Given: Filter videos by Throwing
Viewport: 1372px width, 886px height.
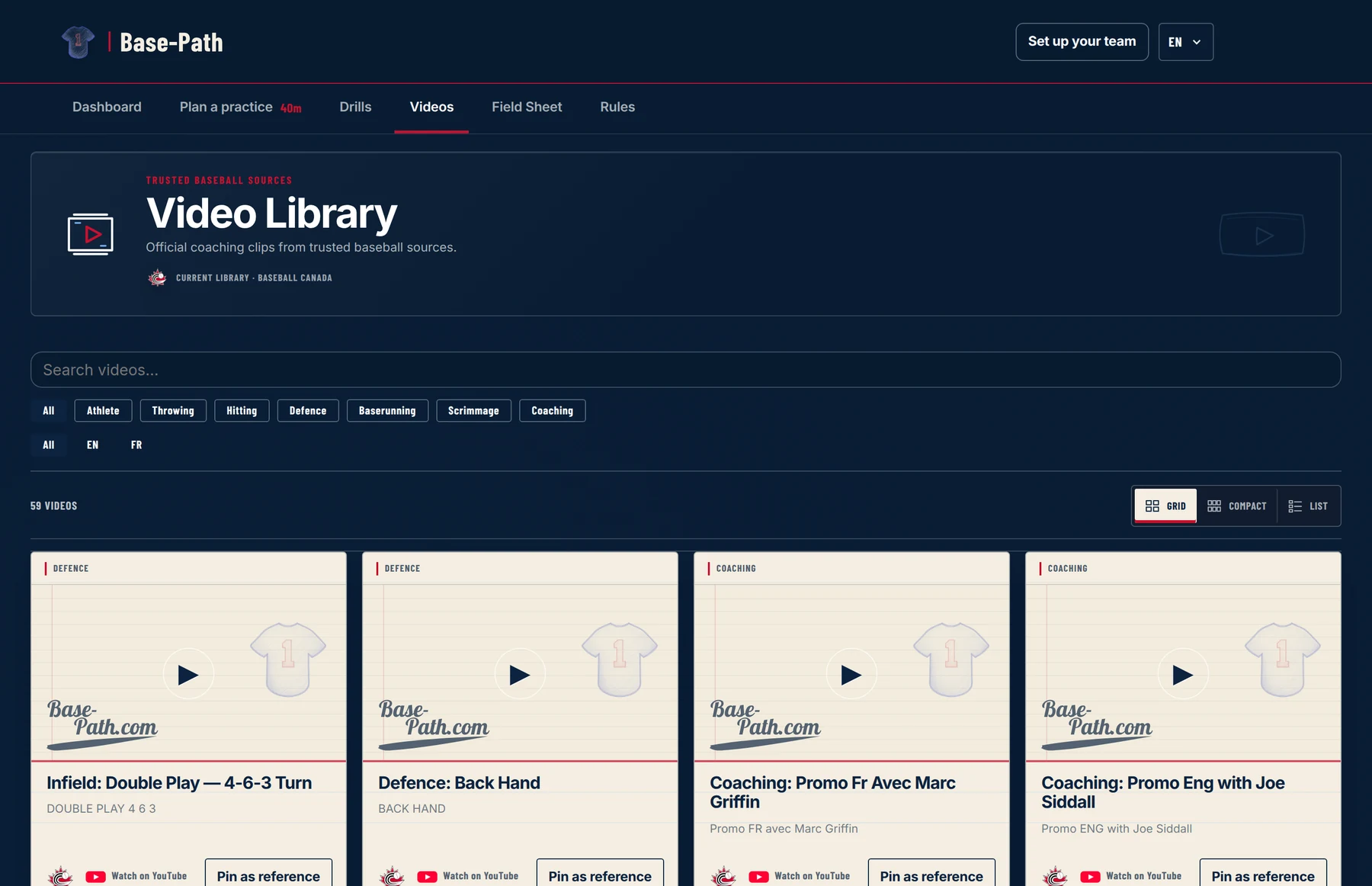Looking at the screenshot, I should pyautogui.click(x=173, y=410).
